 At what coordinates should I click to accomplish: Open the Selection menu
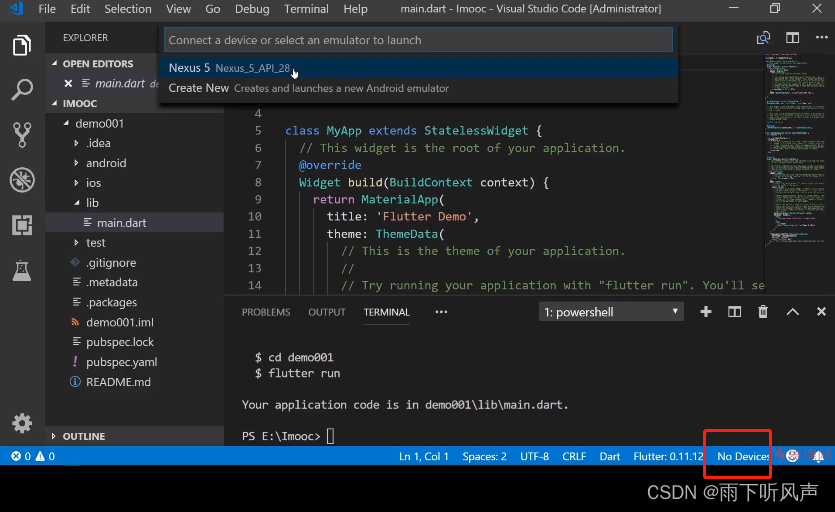[128, 9]
